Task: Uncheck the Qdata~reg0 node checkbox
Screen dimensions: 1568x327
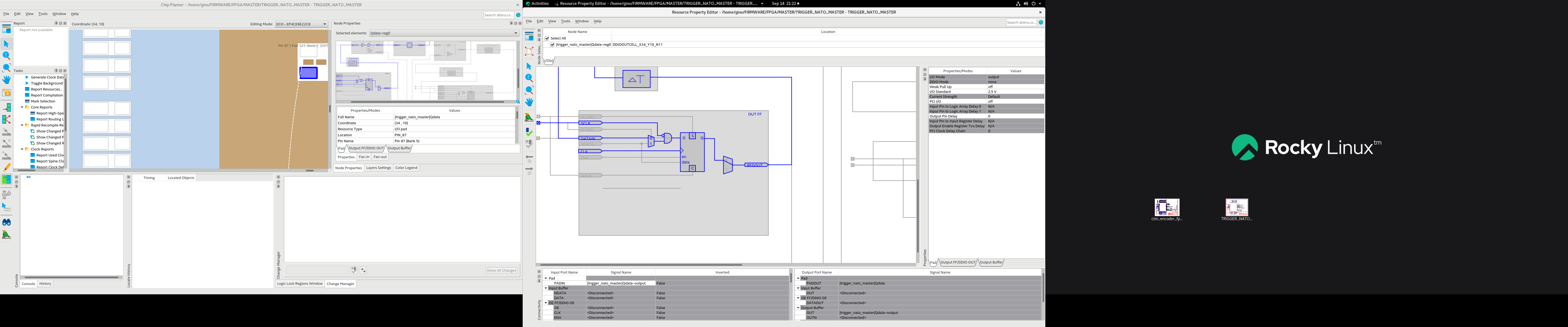Action: (552, 44)
